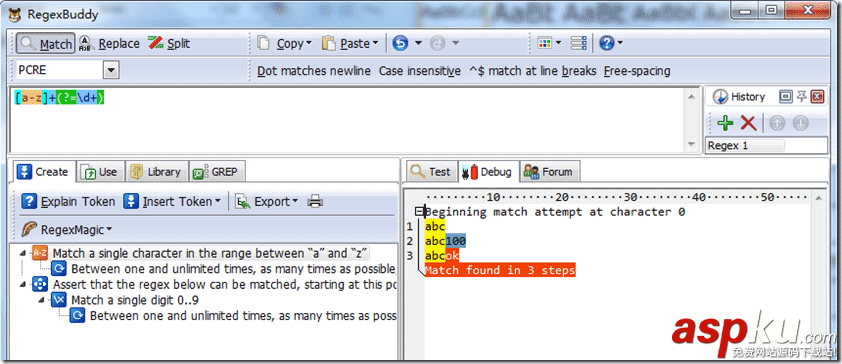The height and width of the screenshot is (364, 842).
Task: Open the undo history dropdown arrow
Action: (418, 43)
